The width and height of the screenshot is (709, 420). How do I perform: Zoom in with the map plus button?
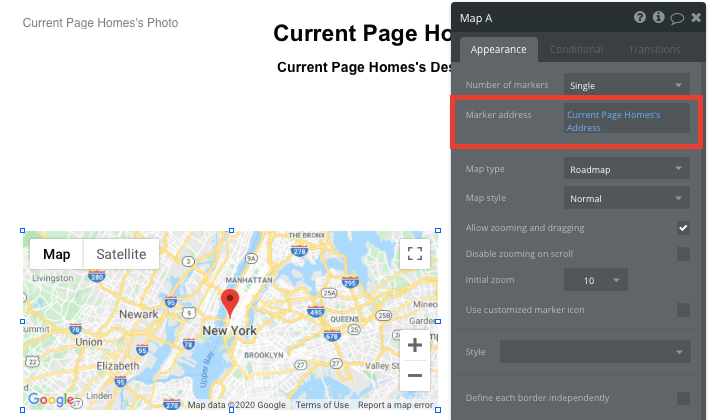[415, 345]
